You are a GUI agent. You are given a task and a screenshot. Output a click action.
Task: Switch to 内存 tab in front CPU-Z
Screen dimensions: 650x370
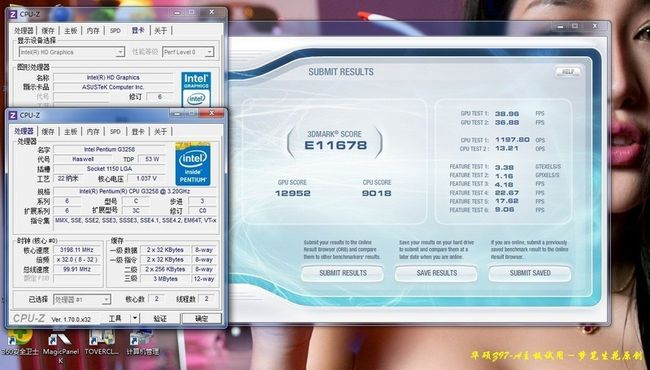[x=93, y=131]
